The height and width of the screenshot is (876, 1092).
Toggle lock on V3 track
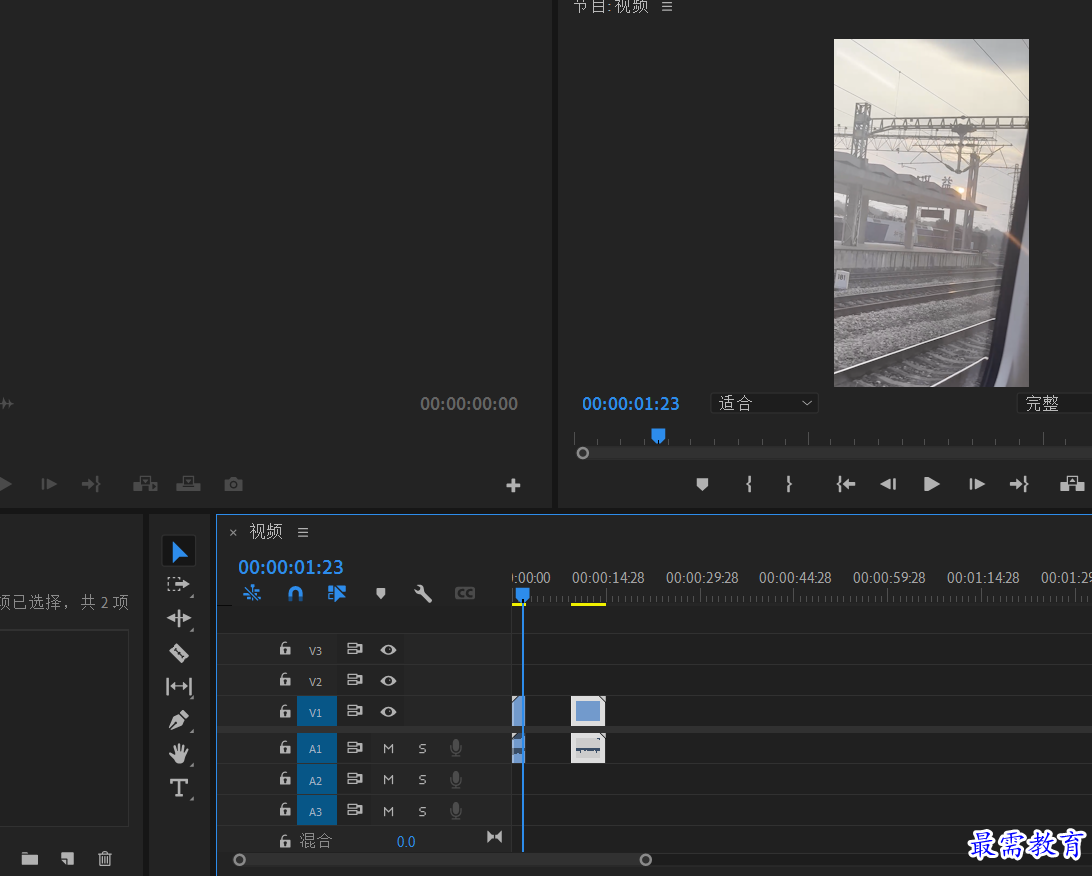tap(285, 649)
